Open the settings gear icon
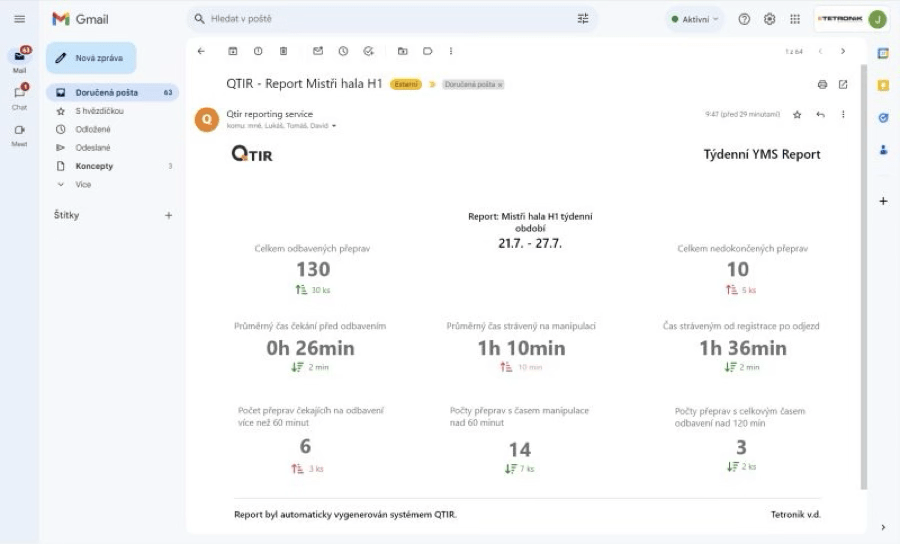The image size is (900, 544). [769, 19]
